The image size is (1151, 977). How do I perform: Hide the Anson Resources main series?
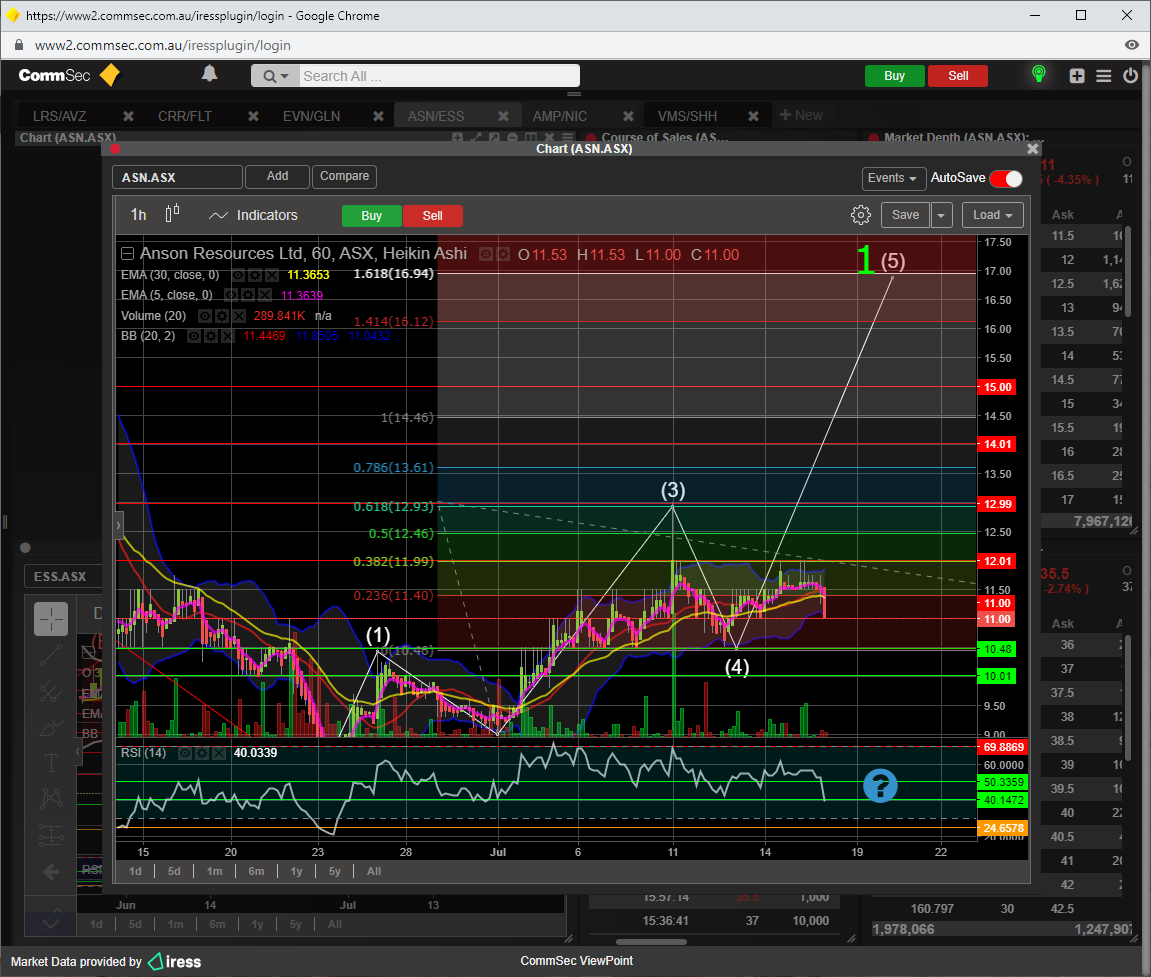click(x=485, y=255)
